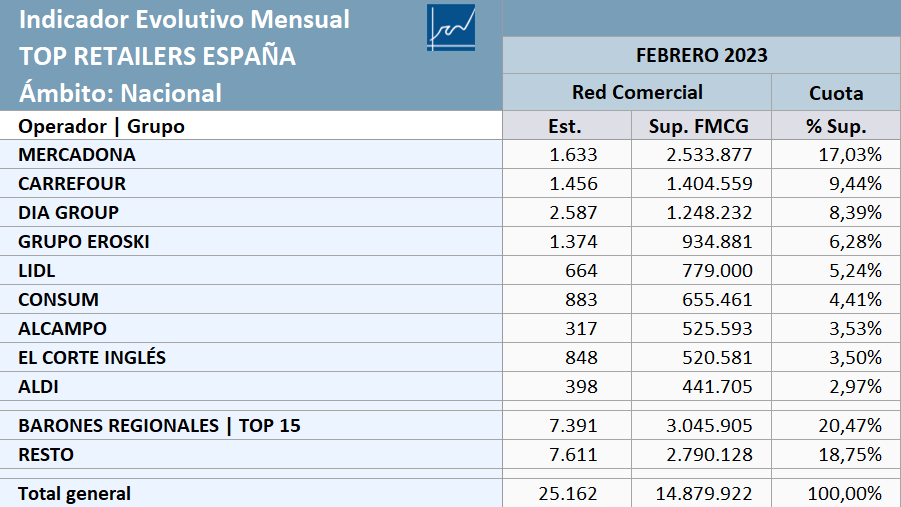
Task: Select ALDI store count 398
Action: point(581,386)
